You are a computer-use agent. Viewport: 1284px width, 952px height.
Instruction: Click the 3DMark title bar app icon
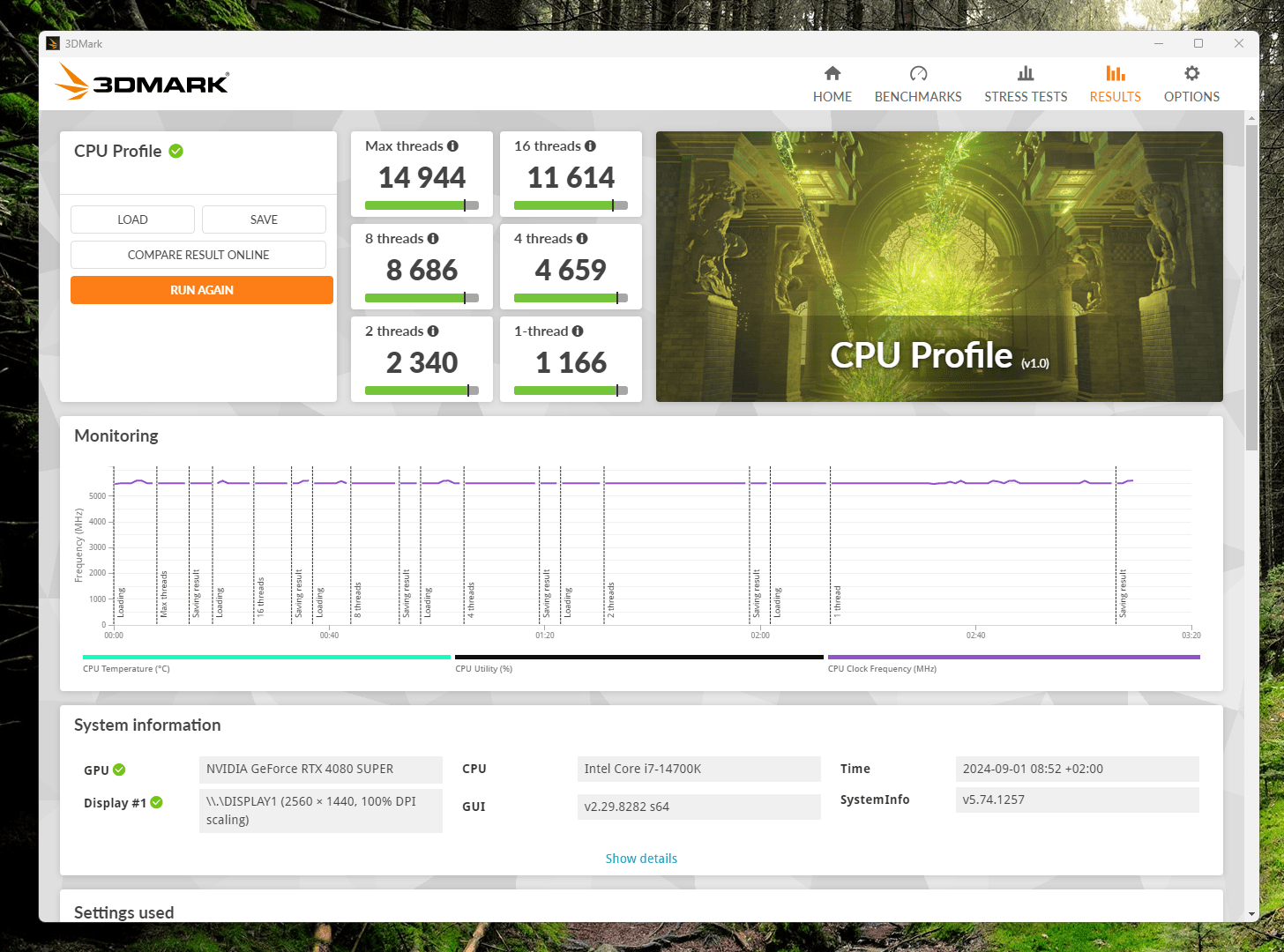[x=53, y=43]
